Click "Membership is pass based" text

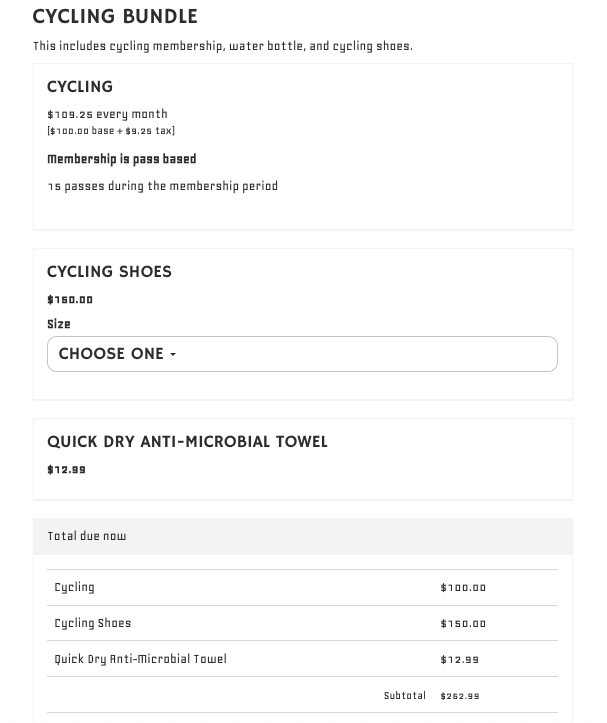(x=121, y=159)
